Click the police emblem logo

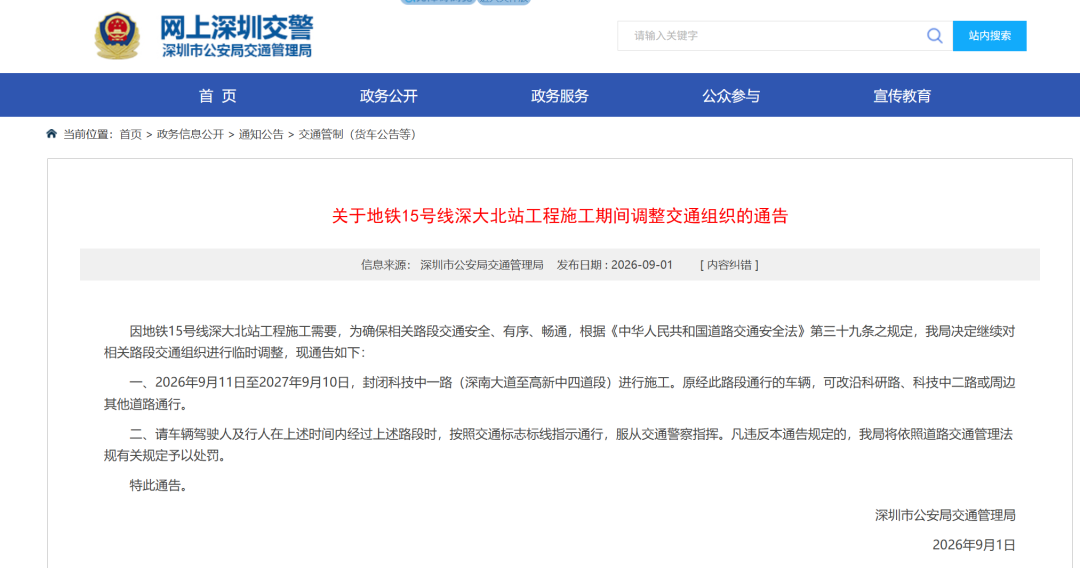point(117,36)
